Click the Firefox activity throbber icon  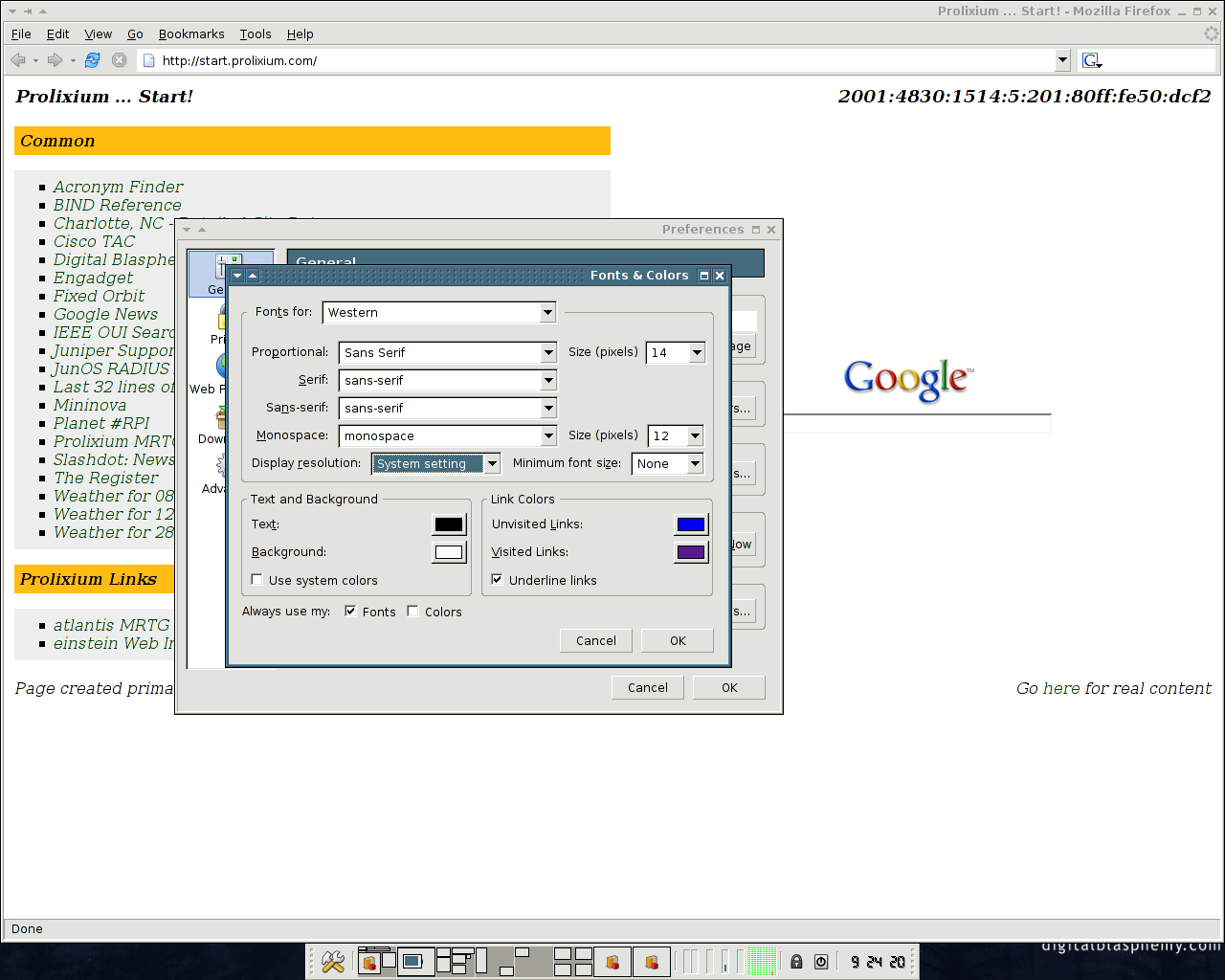(1212, 33)
